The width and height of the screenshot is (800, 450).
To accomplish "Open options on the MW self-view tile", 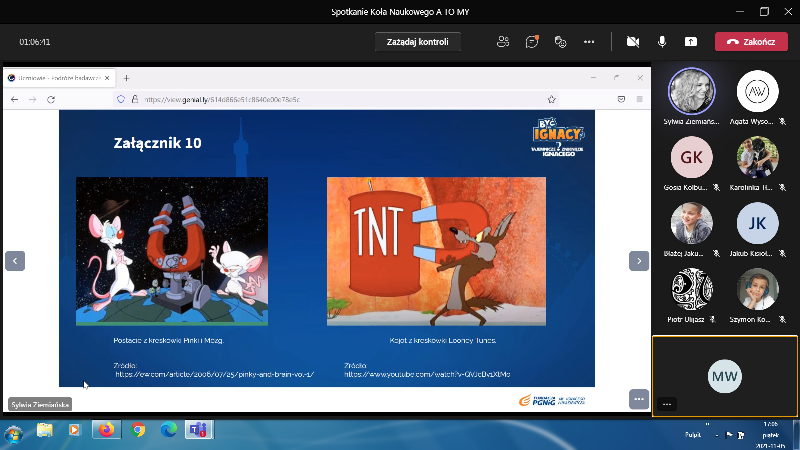I will pos(667,404).
